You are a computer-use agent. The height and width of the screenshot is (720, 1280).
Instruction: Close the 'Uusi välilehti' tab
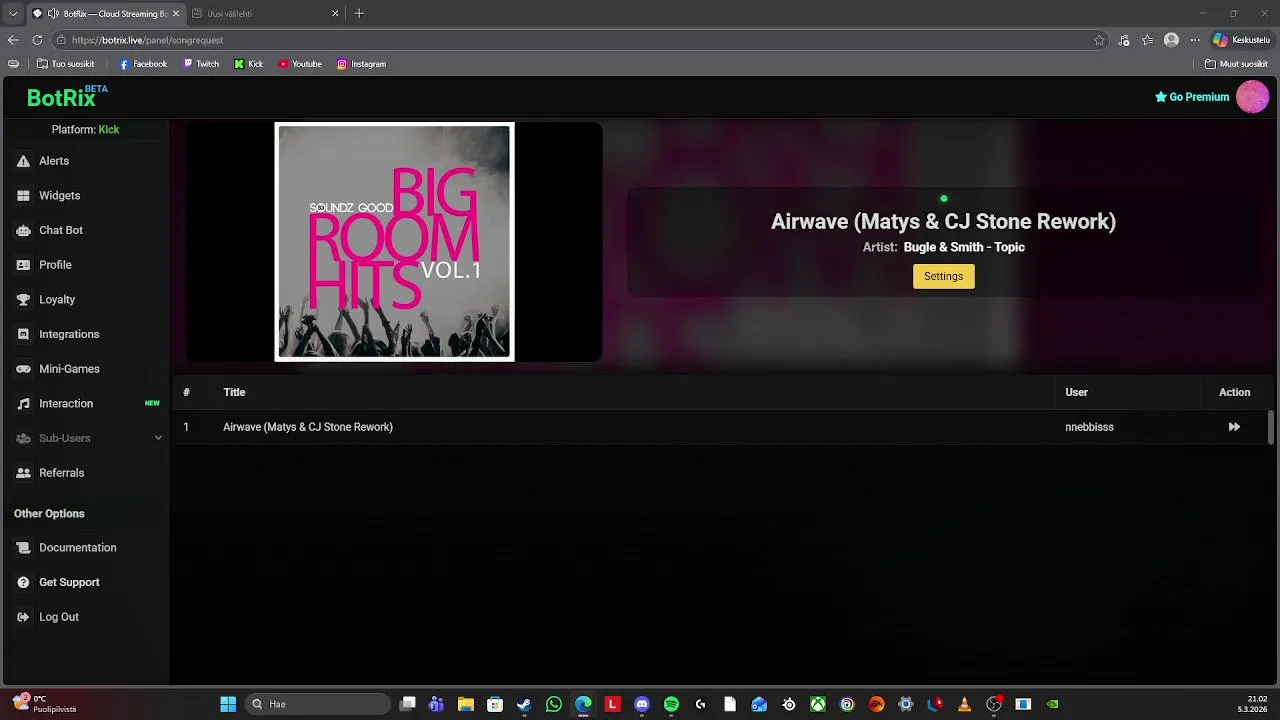[x=335, y=14]
